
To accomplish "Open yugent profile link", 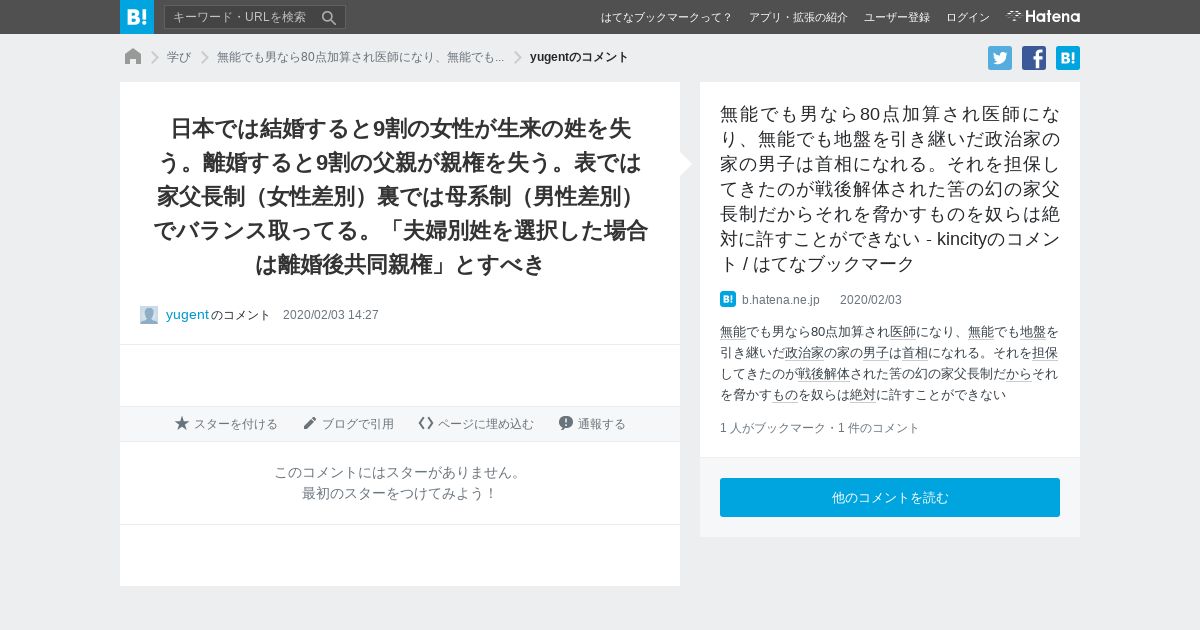I will point(187,314).
